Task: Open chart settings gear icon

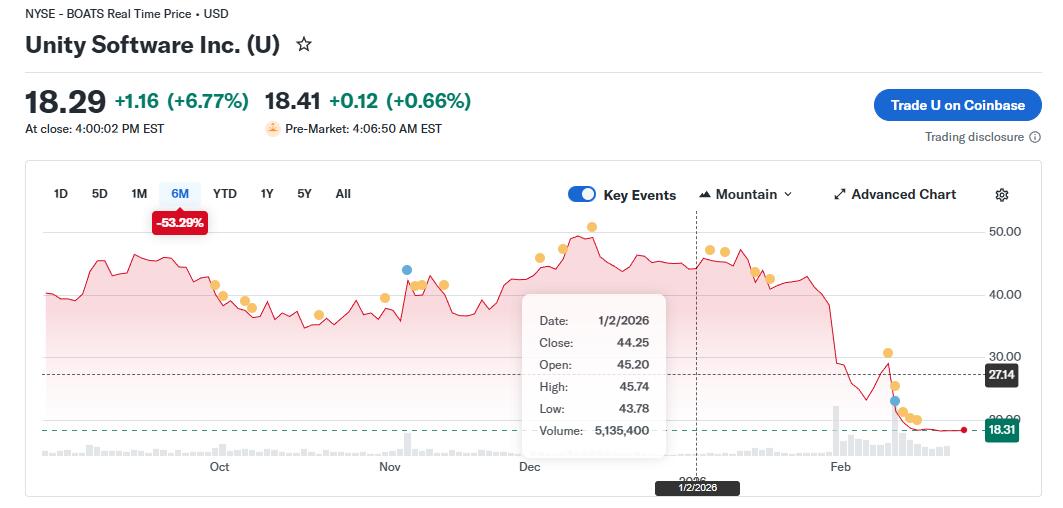Action: (1002, 195)
